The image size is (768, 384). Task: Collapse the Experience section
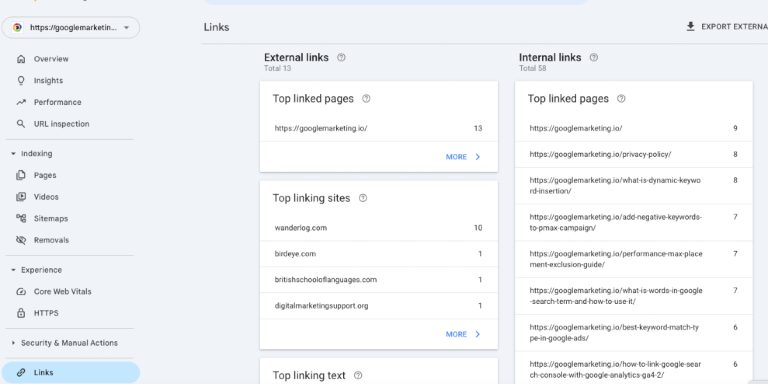[x=13, y=270]
